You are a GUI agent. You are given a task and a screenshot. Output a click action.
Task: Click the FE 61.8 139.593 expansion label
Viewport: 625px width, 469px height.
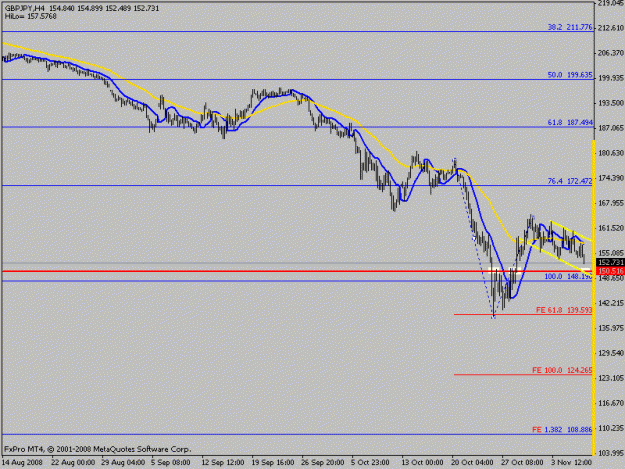coord(564,310)
